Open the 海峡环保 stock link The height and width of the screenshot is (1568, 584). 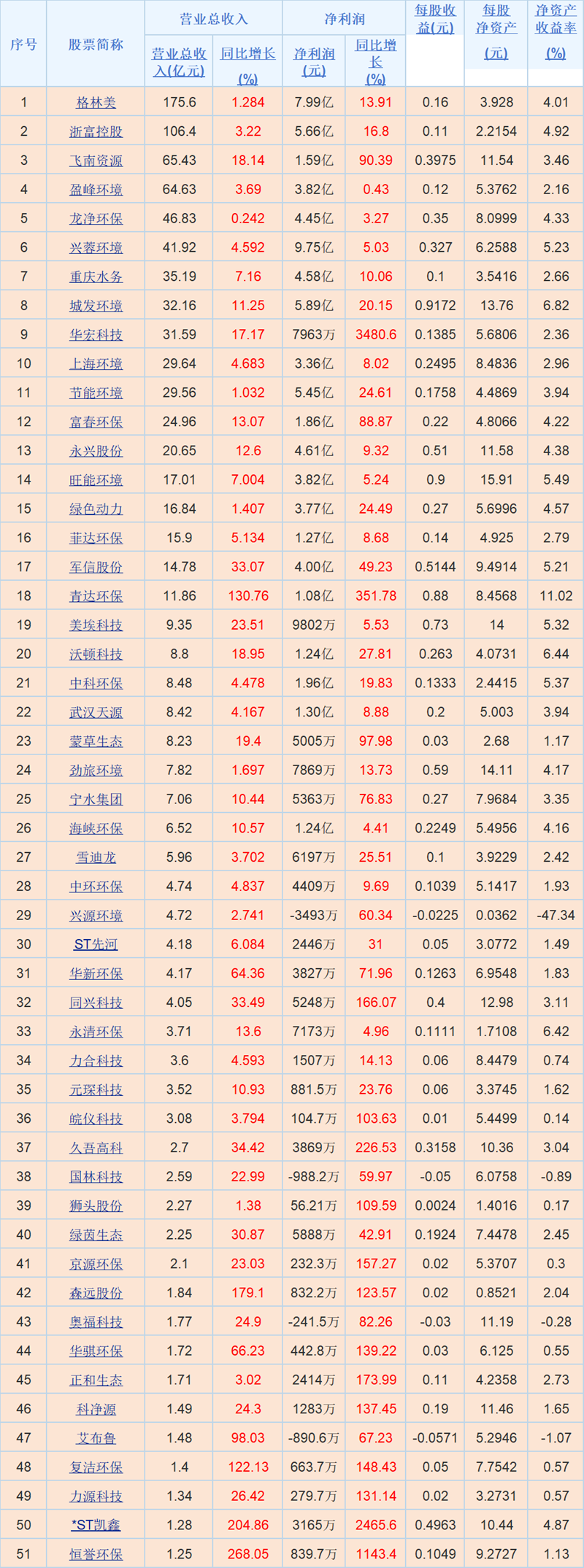pos(96,829)
